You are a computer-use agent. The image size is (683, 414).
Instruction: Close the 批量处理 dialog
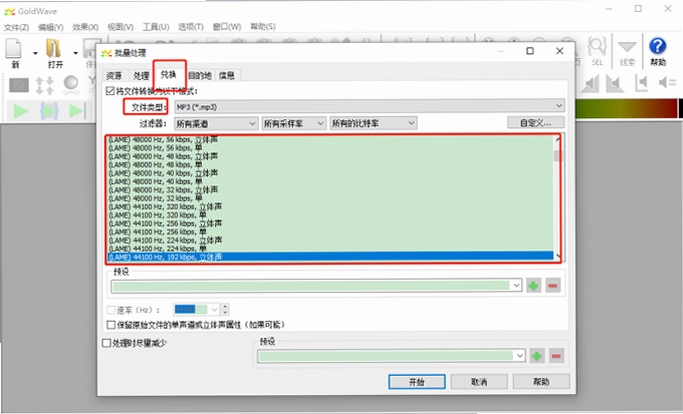point(560,51)
